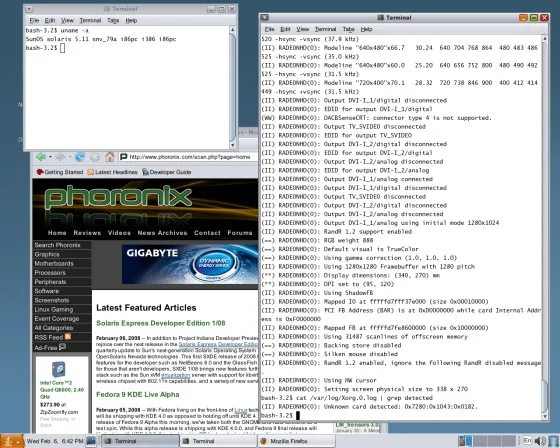Open the Tabs menu in right Terminal
The width and height of the screenshot is (560, 448).
tap(348, 29)
